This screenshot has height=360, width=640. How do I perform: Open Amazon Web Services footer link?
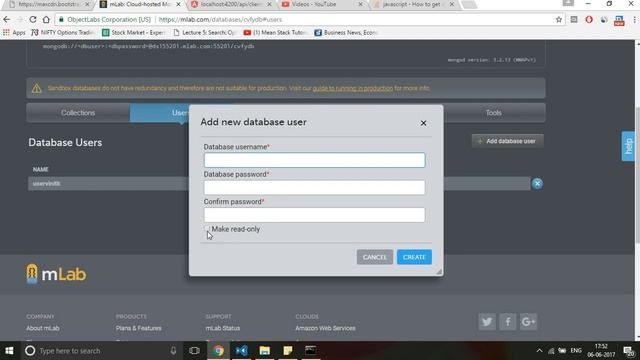tap(325, 328)
